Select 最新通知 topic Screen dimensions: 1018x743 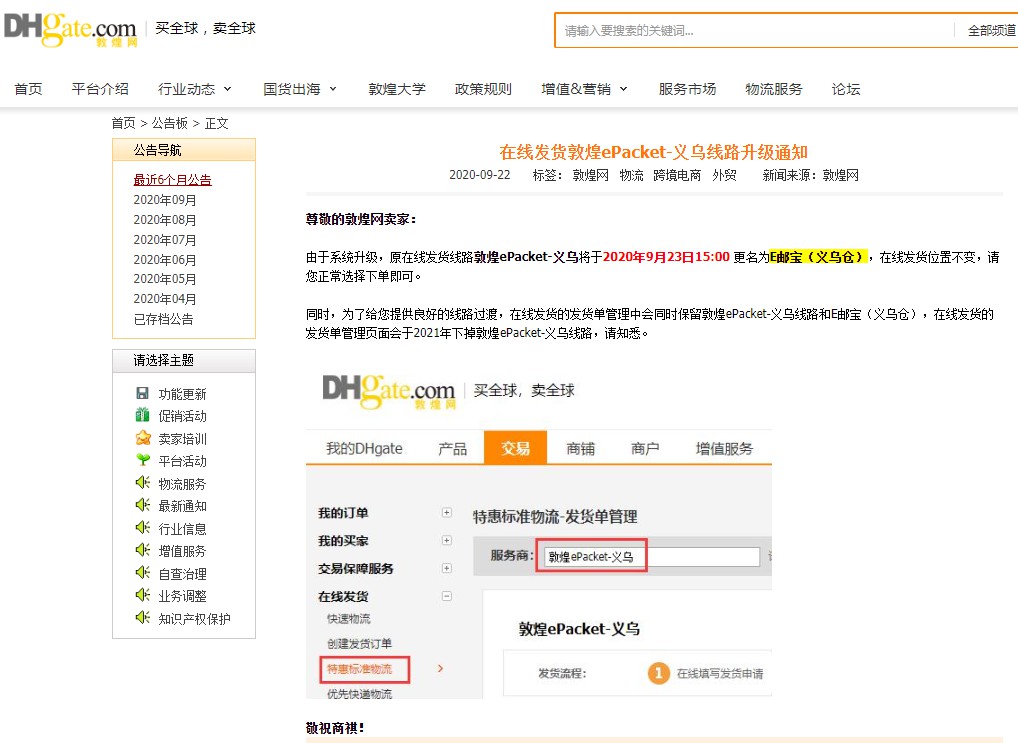(x=182, y=506)
